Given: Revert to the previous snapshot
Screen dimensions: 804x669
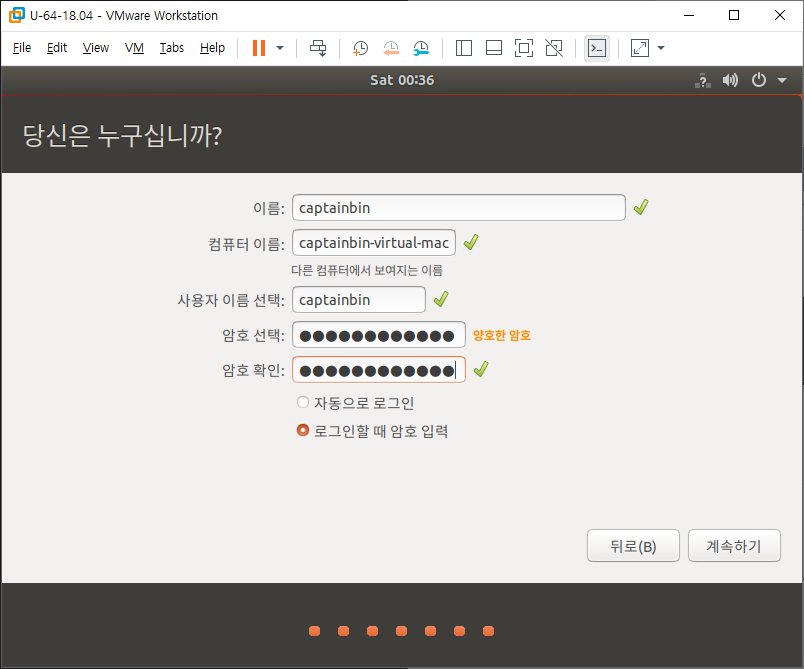Looking at the screenshot, I should (391, 48).
